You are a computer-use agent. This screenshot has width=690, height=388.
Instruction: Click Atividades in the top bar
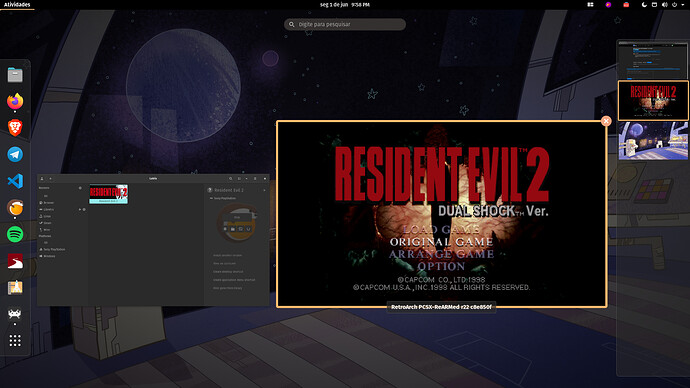coord(17,4)
